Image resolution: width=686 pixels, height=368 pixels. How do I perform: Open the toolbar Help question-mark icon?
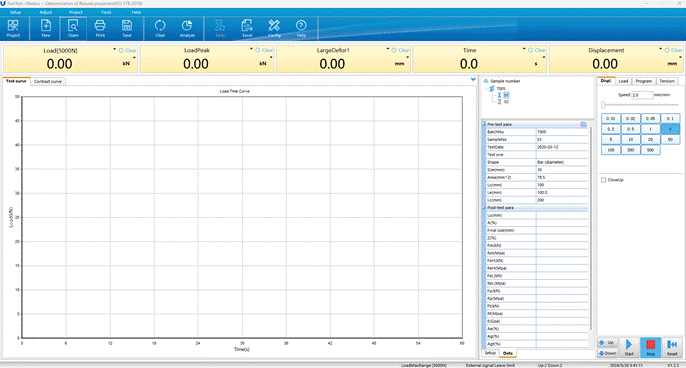[x=301, y=28]
